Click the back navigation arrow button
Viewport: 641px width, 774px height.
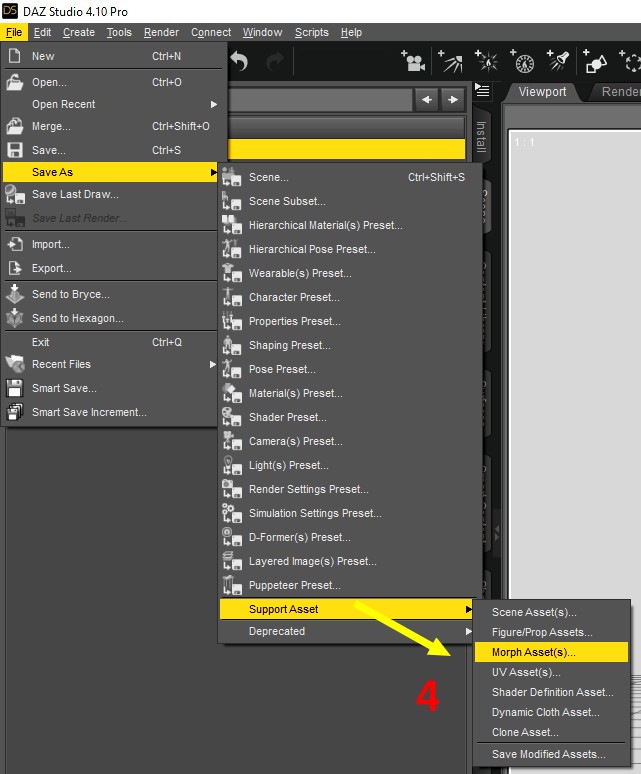427,100
